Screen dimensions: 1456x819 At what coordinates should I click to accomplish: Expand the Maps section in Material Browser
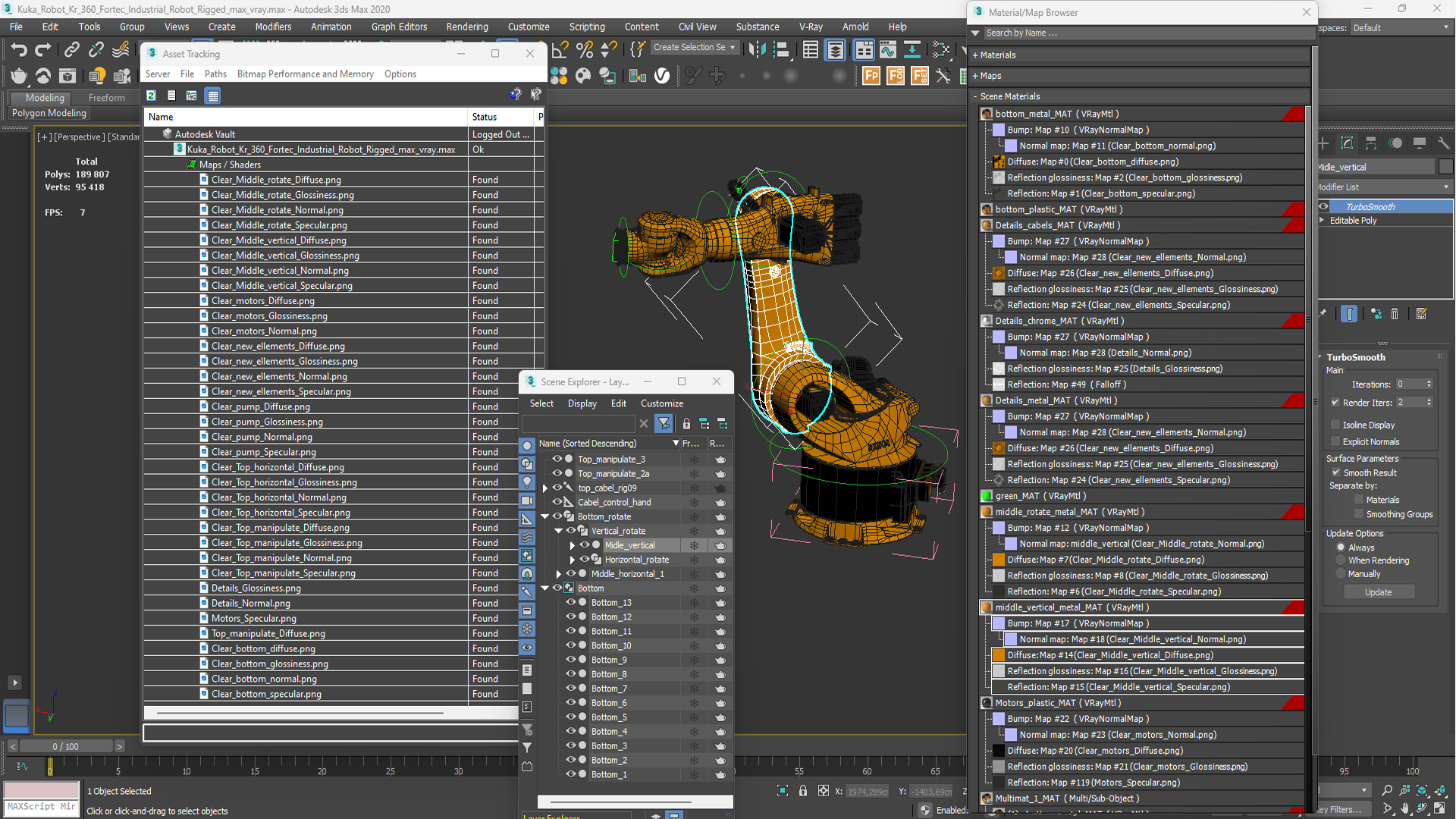tap(976, 76)
